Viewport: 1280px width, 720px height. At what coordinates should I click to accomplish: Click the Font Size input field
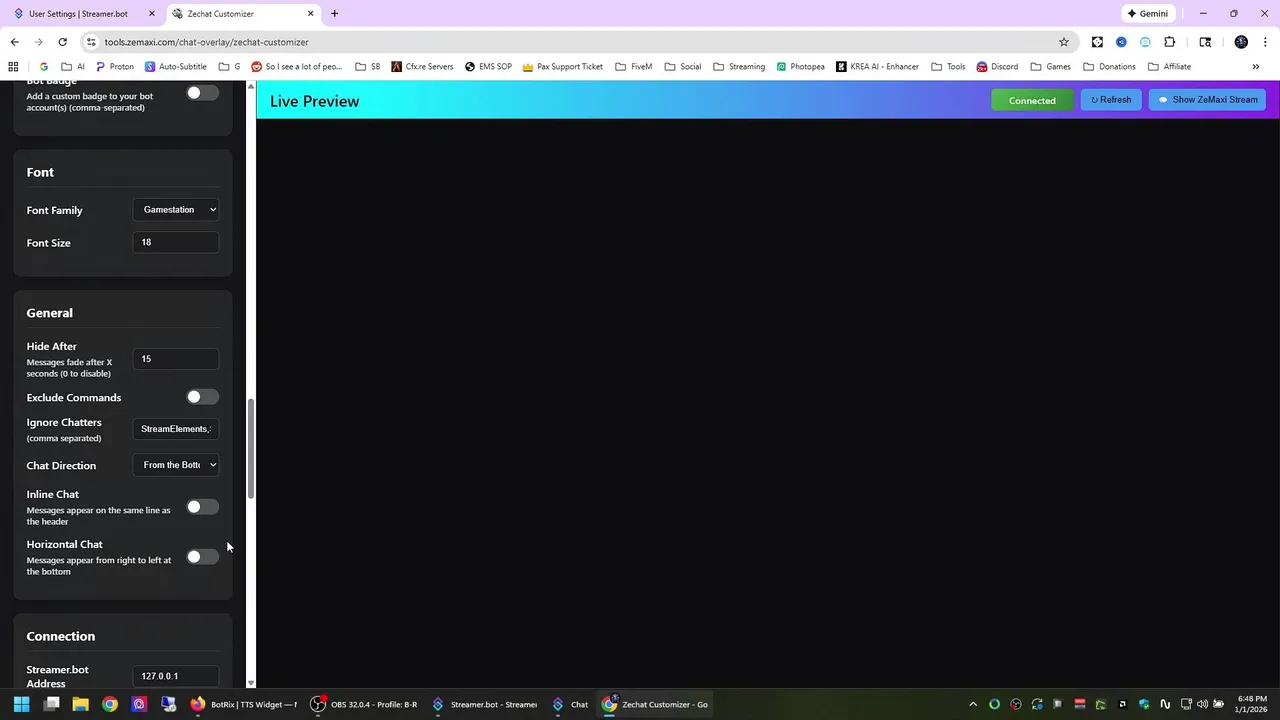(176, 242)
